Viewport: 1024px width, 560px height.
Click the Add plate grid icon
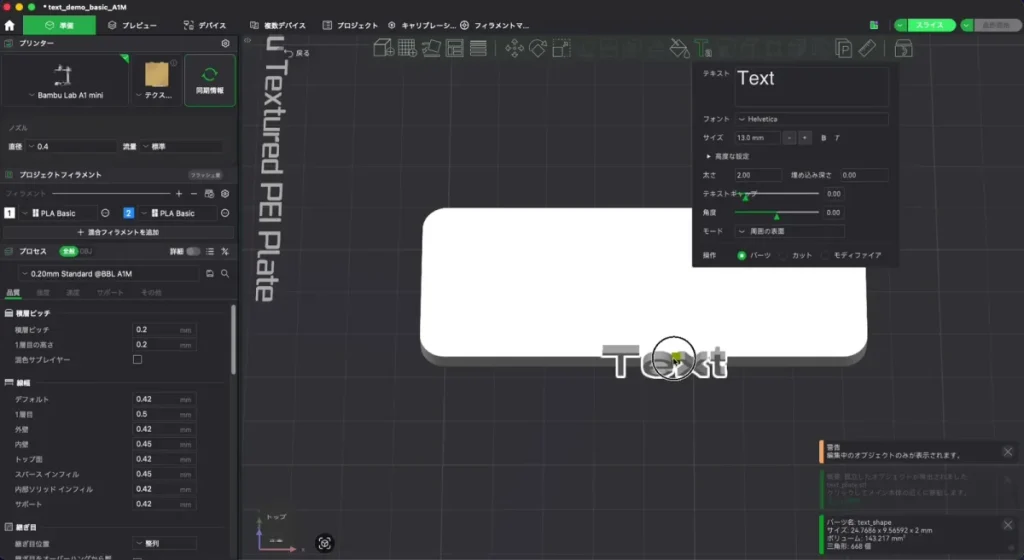point(408,48)
